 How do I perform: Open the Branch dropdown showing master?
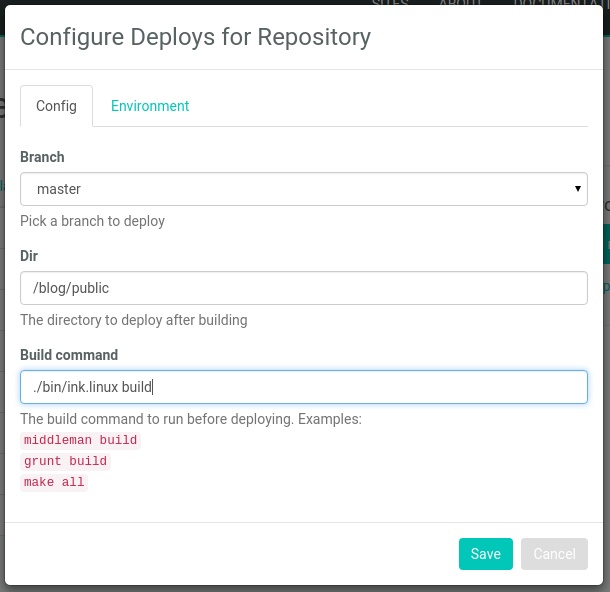303,188
